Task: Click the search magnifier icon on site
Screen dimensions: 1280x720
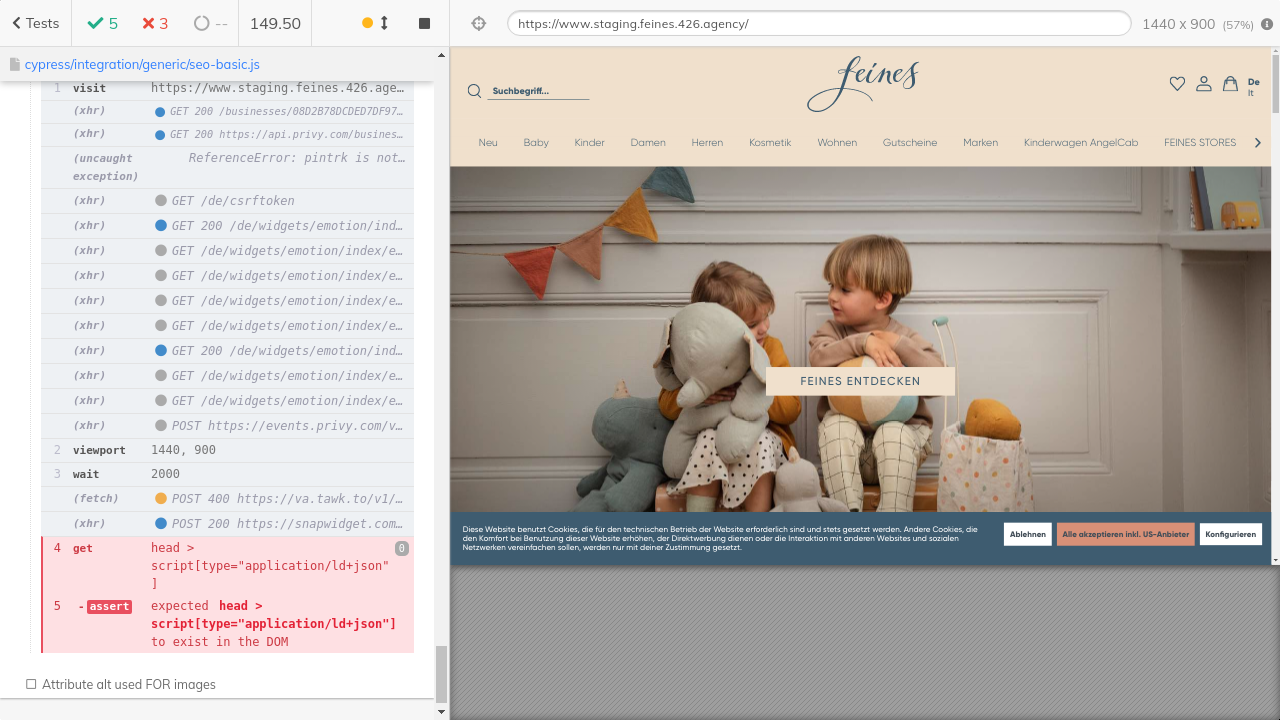Action: (x=474, y=92)
